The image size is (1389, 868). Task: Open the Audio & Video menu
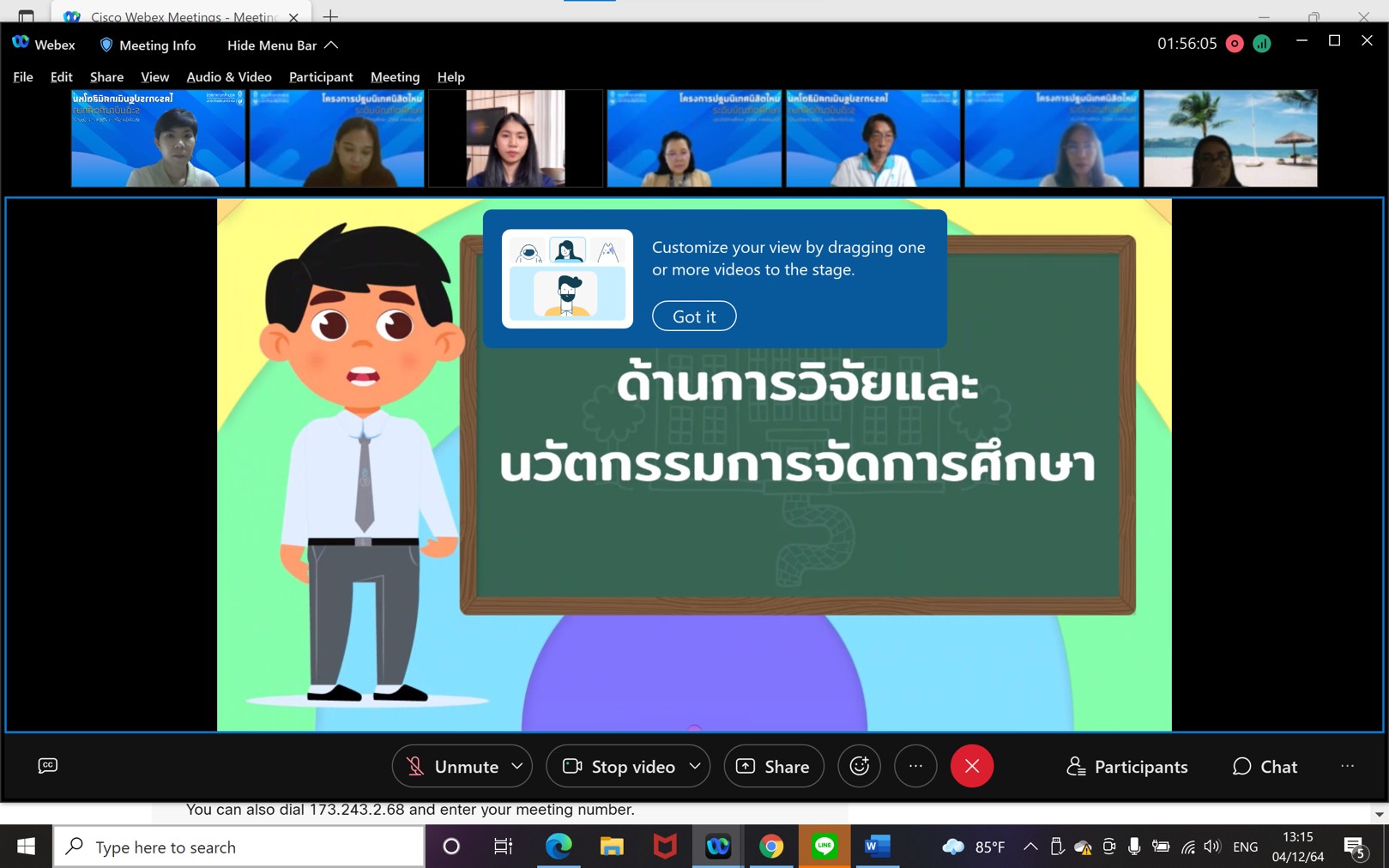pyautogui.click(x=229, y=76)
